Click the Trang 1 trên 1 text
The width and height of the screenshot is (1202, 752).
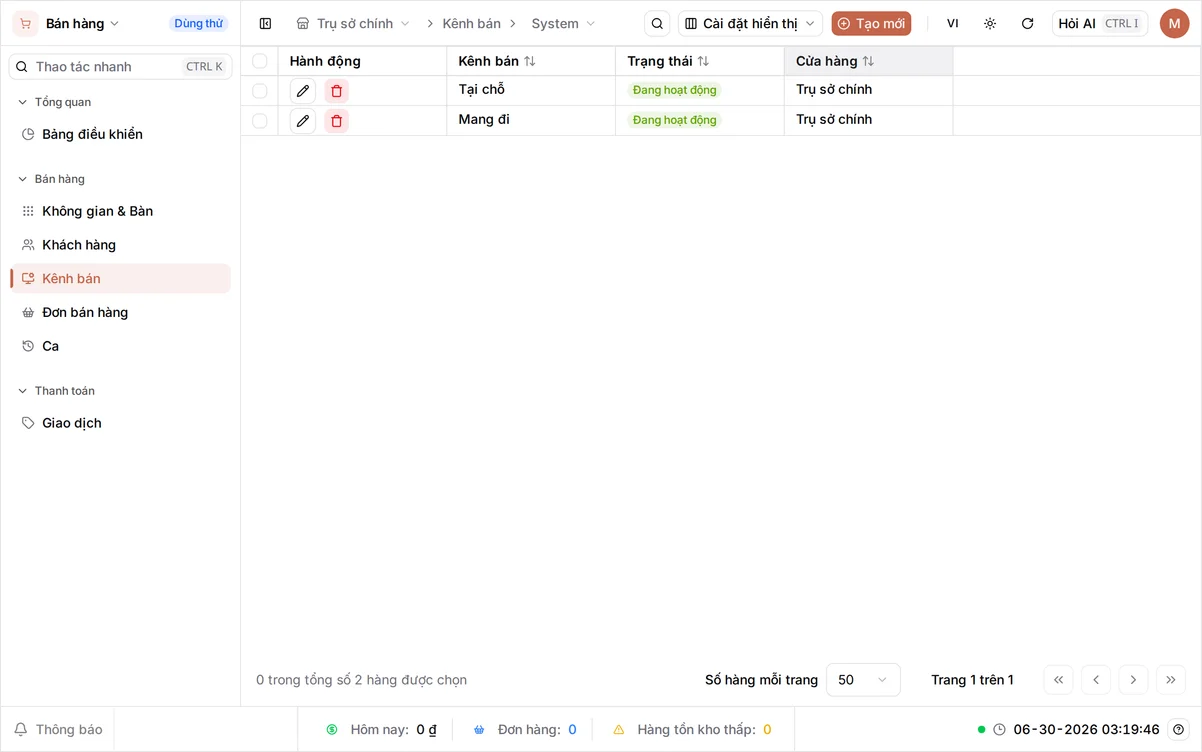coord(972,680)
